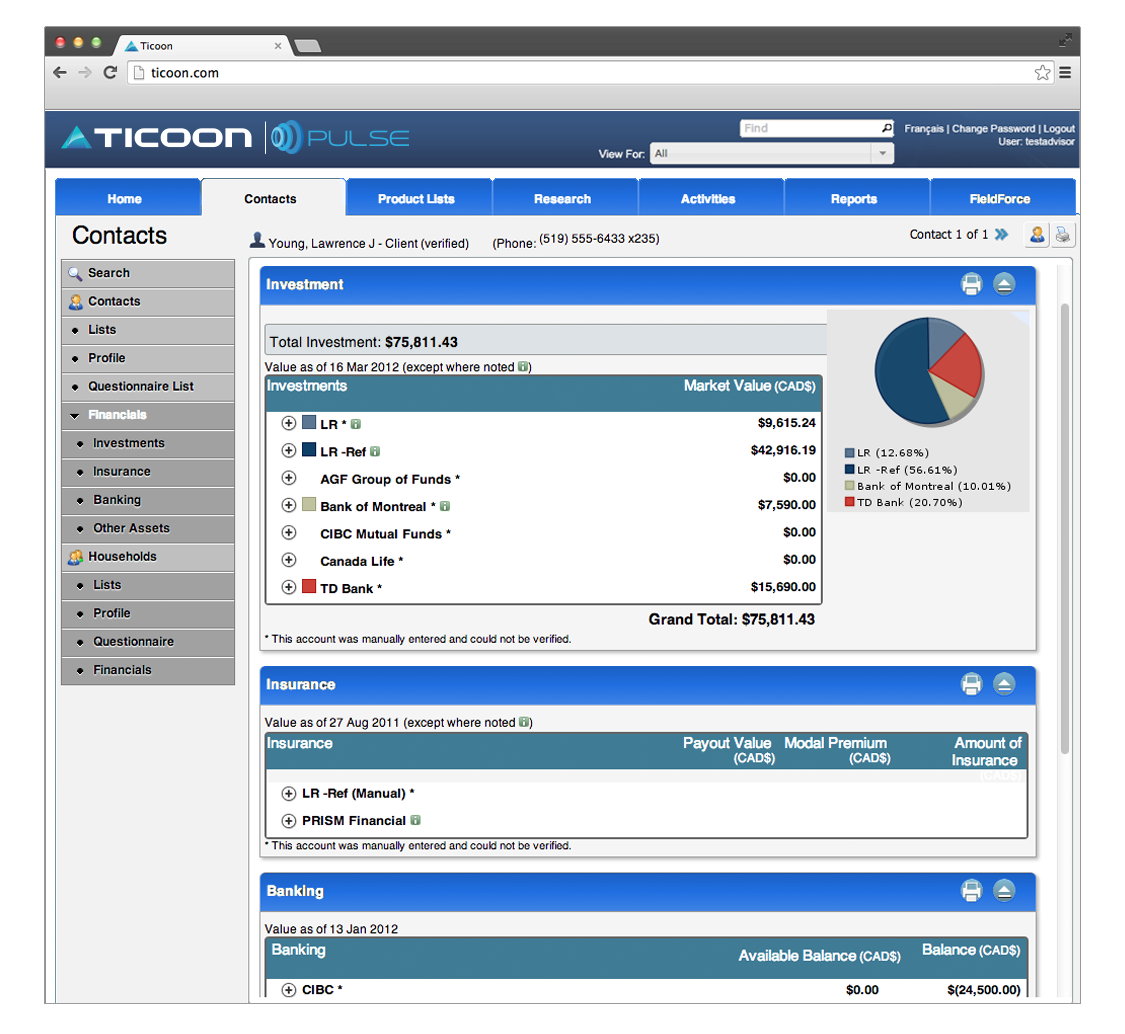Expand the LR -Ref investment row

288,451
